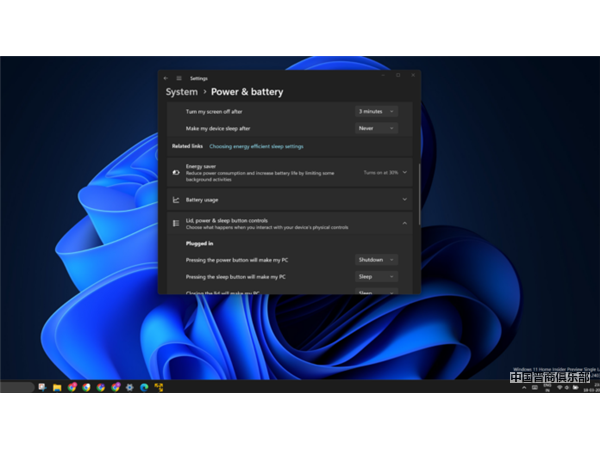
Task: Open File Explorer from the taskbar
Action: 57,387
